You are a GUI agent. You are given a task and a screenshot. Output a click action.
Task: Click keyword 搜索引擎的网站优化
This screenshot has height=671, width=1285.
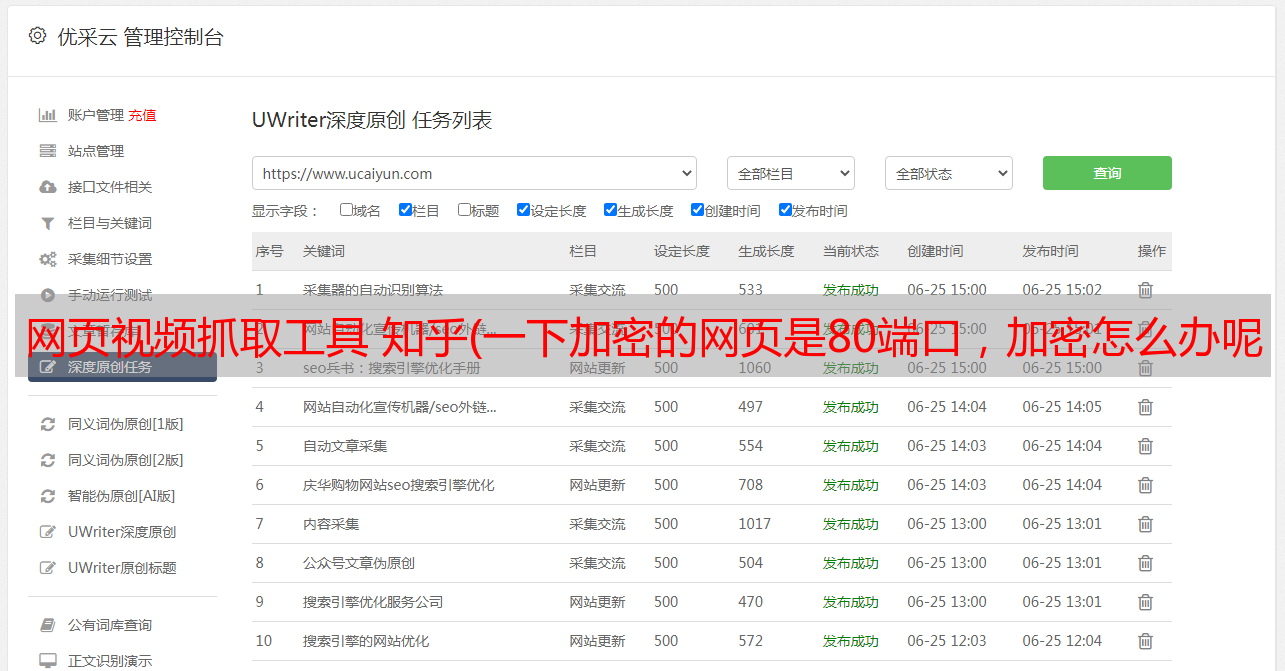click(x=366, y=641)
